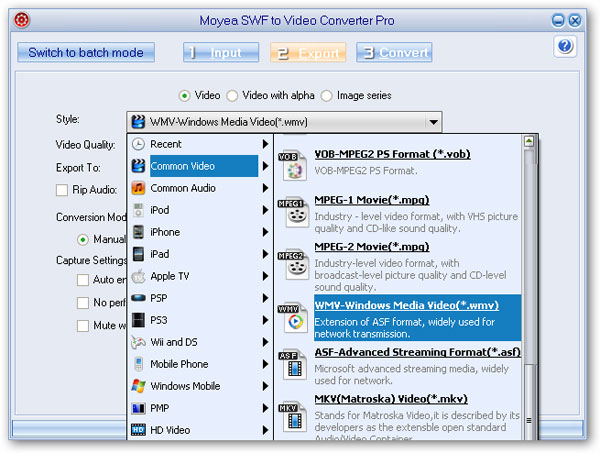Click the PMP player icon
The image size is (600, 453).
pyautogui.click(x=138, y=408)
